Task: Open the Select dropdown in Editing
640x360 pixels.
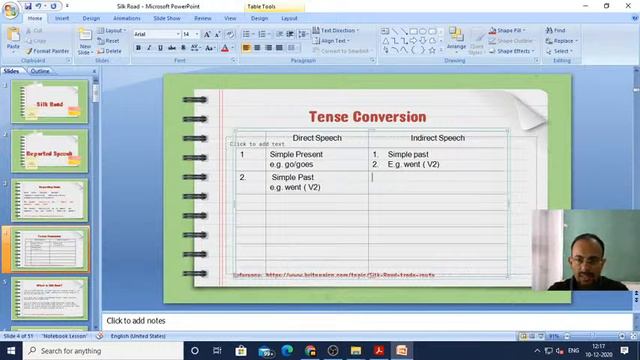Action: point(559,51)
